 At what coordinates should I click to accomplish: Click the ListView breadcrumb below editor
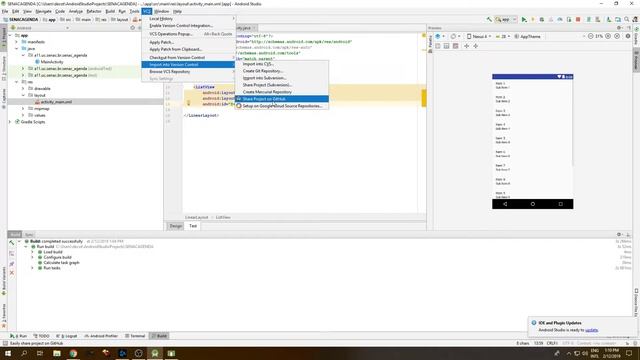pyautogui.click(x=223, y=217)
